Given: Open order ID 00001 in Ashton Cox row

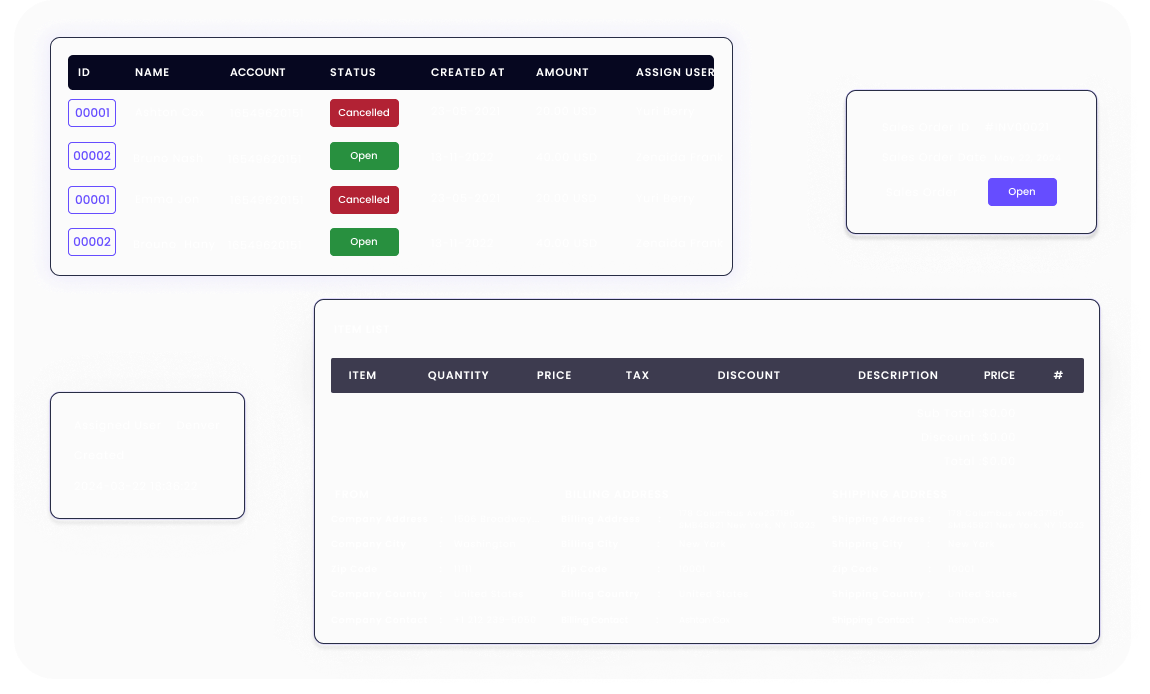Looking at the screenshot, I should (x=92, y=113).
